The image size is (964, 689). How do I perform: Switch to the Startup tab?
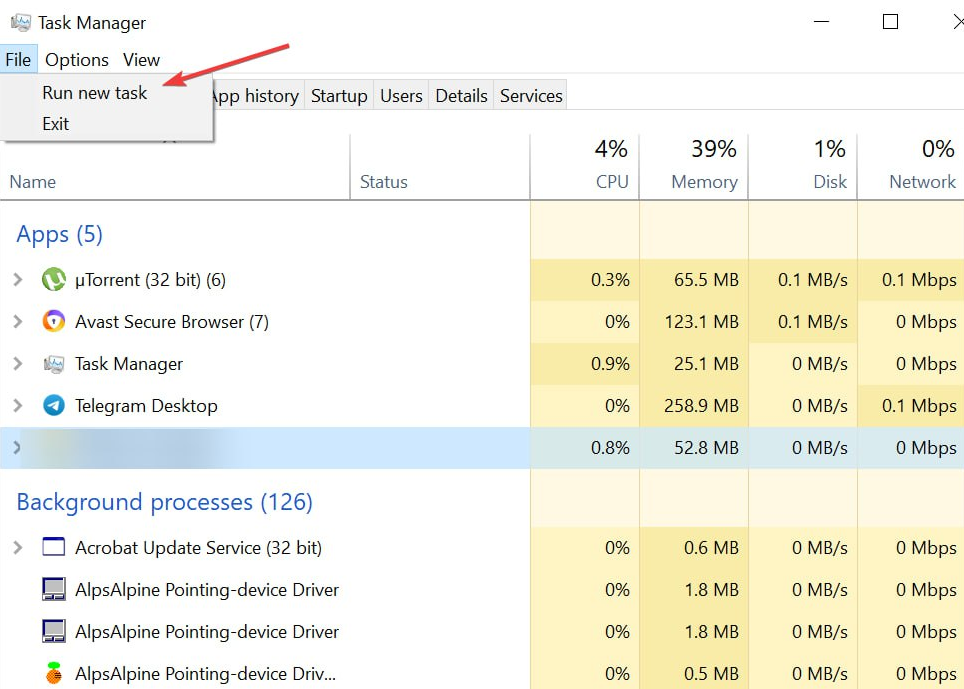339,96
